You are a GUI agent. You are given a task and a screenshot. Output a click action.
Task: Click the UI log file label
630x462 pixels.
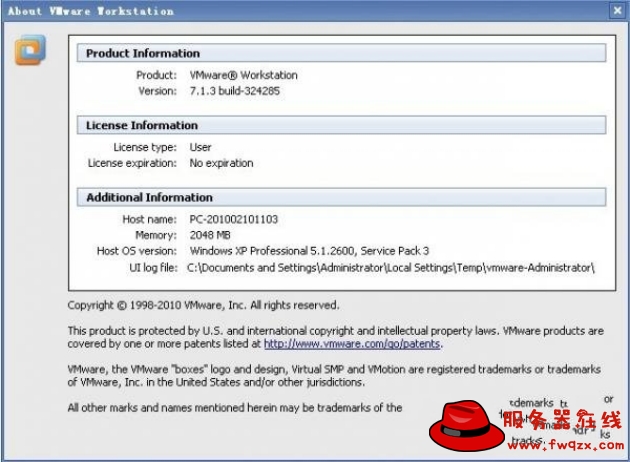153,268
